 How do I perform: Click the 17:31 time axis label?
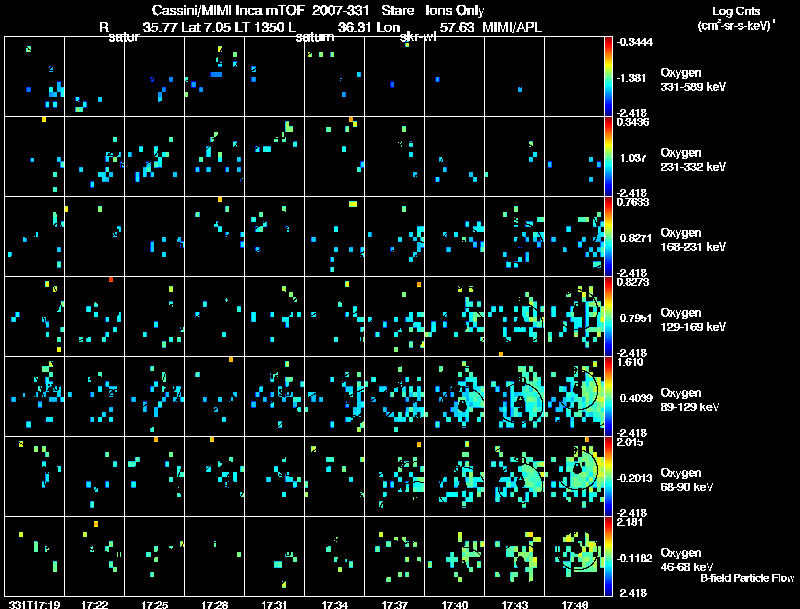(x=274, y=605)
